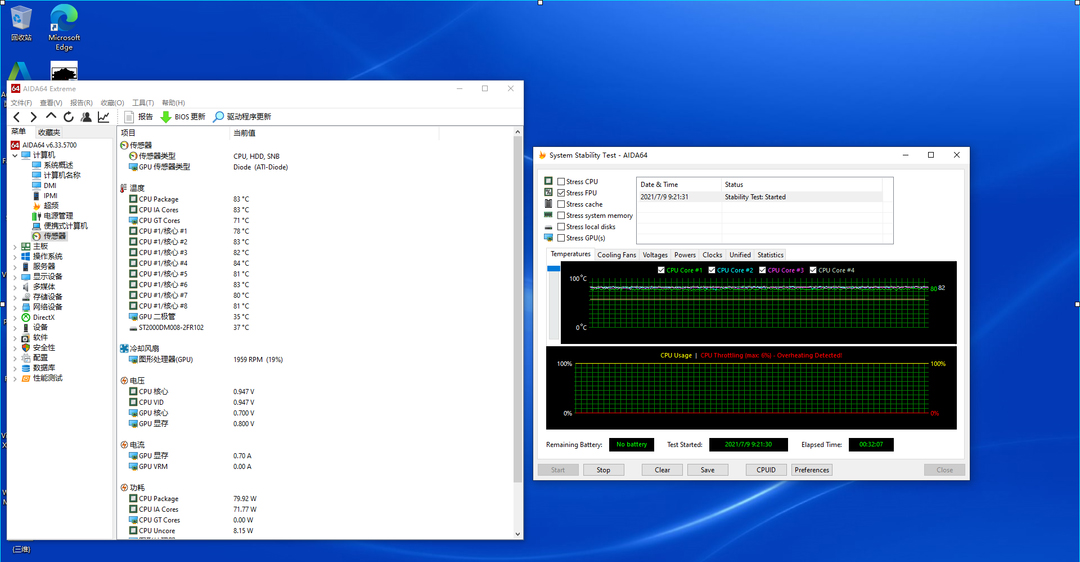Toggle CPU Core #1 graph checkbox
This screenshot has height=562, width=1080.
(x=661, y=271)
